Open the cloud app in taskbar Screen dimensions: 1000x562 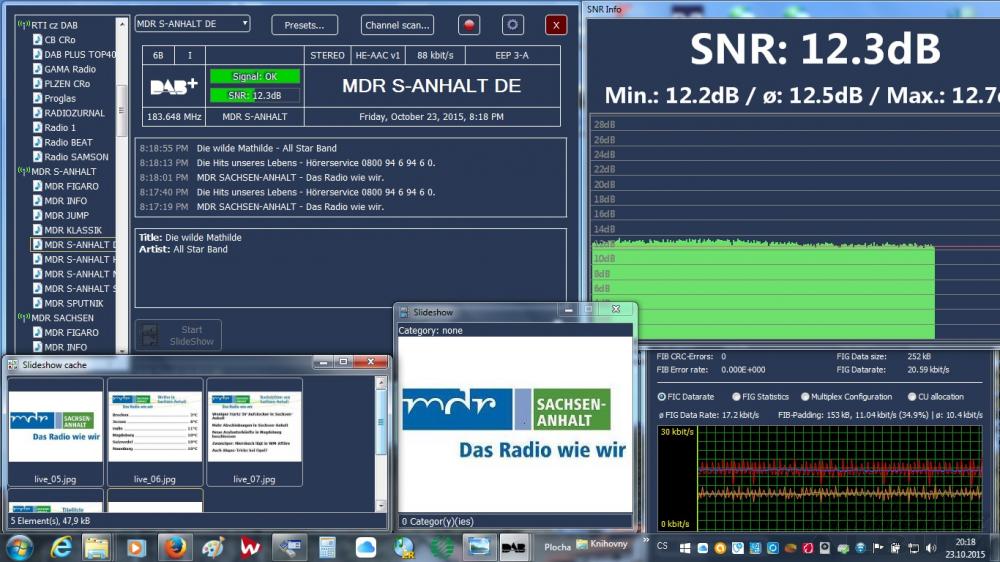[366, 548]
